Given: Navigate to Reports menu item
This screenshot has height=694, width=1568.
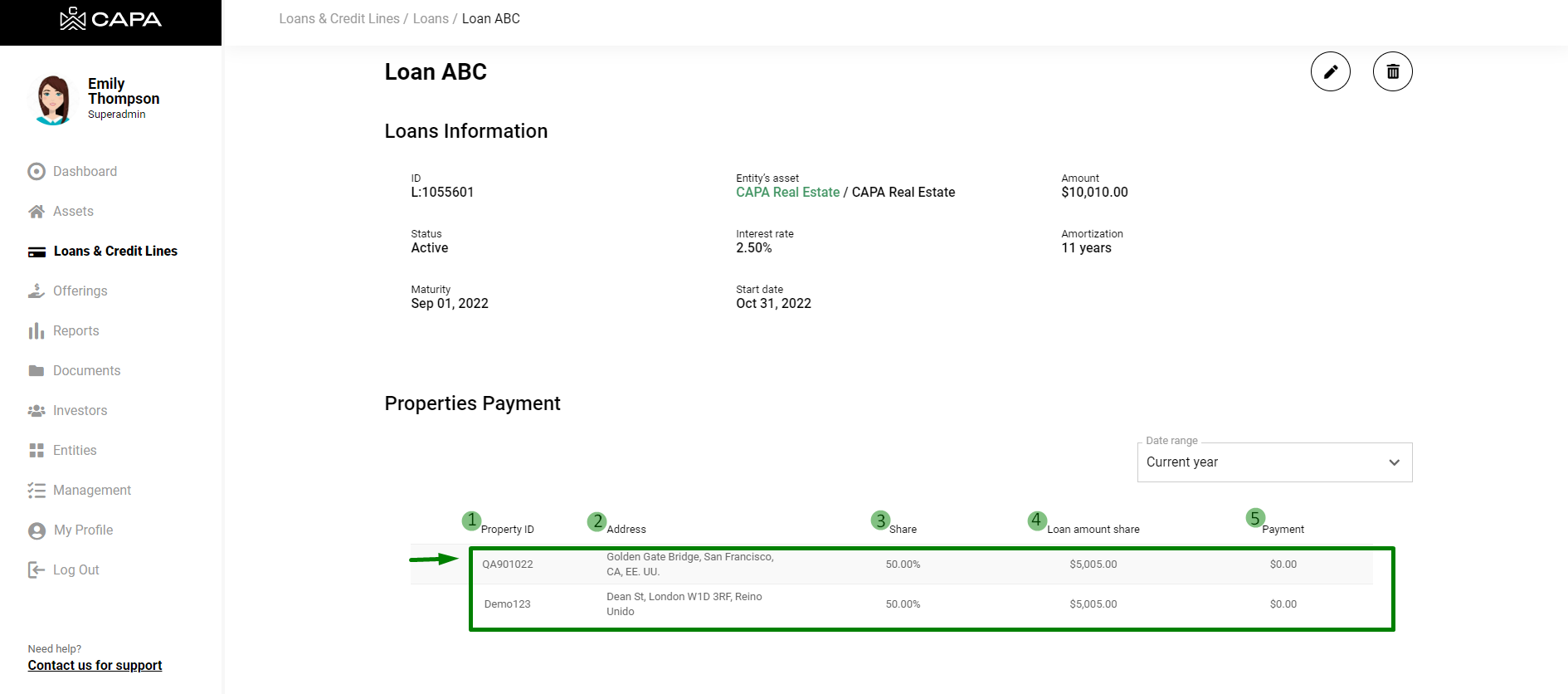Looking at the screenshot, I should point(76,331).
